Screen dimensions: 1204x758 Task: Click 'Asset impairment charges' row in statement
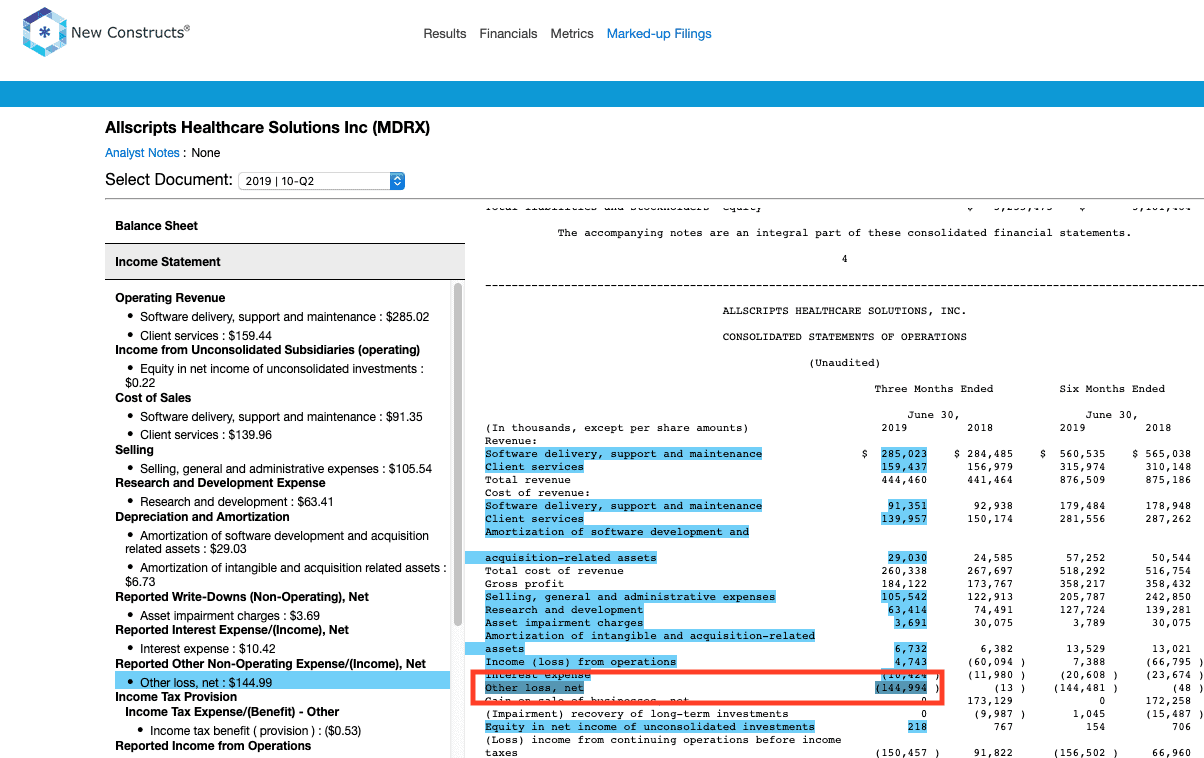pyautogui.click(x=564, y=623)
